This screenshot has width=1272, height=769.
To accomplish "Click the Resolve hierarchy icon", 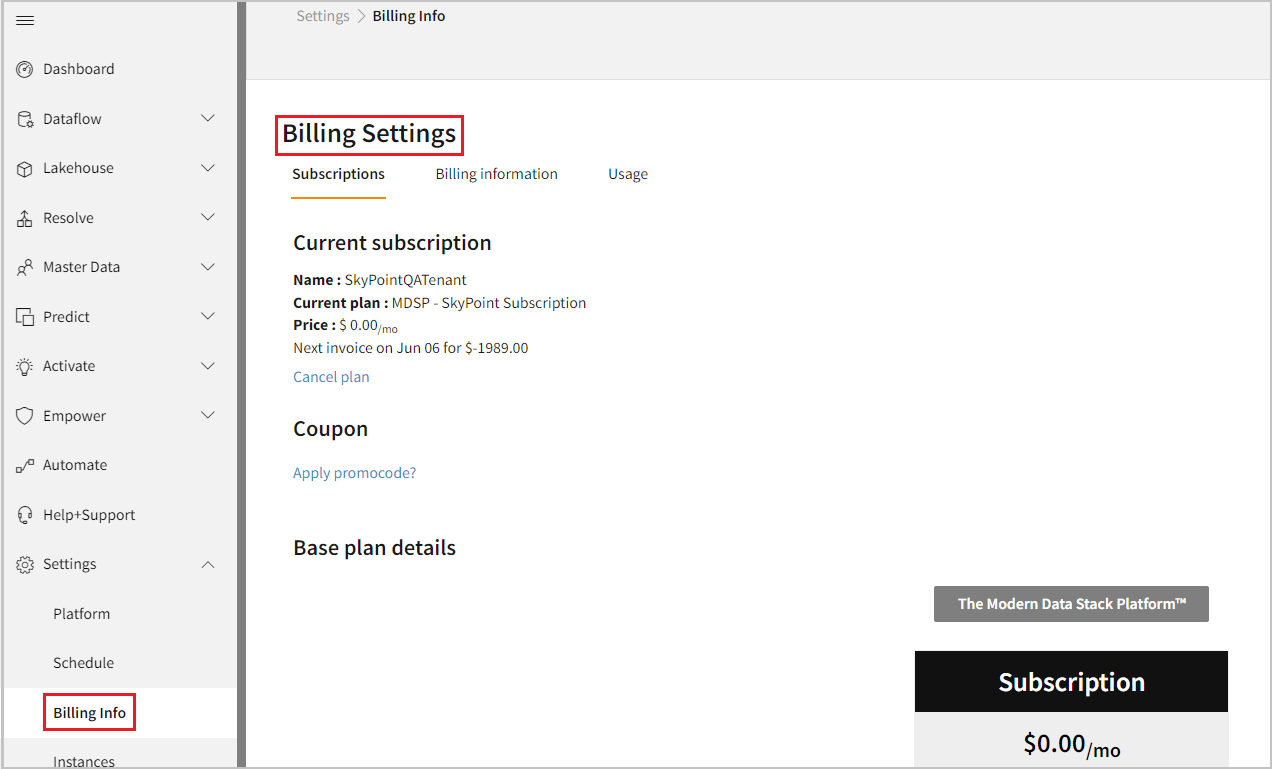I will click(25, 218).
